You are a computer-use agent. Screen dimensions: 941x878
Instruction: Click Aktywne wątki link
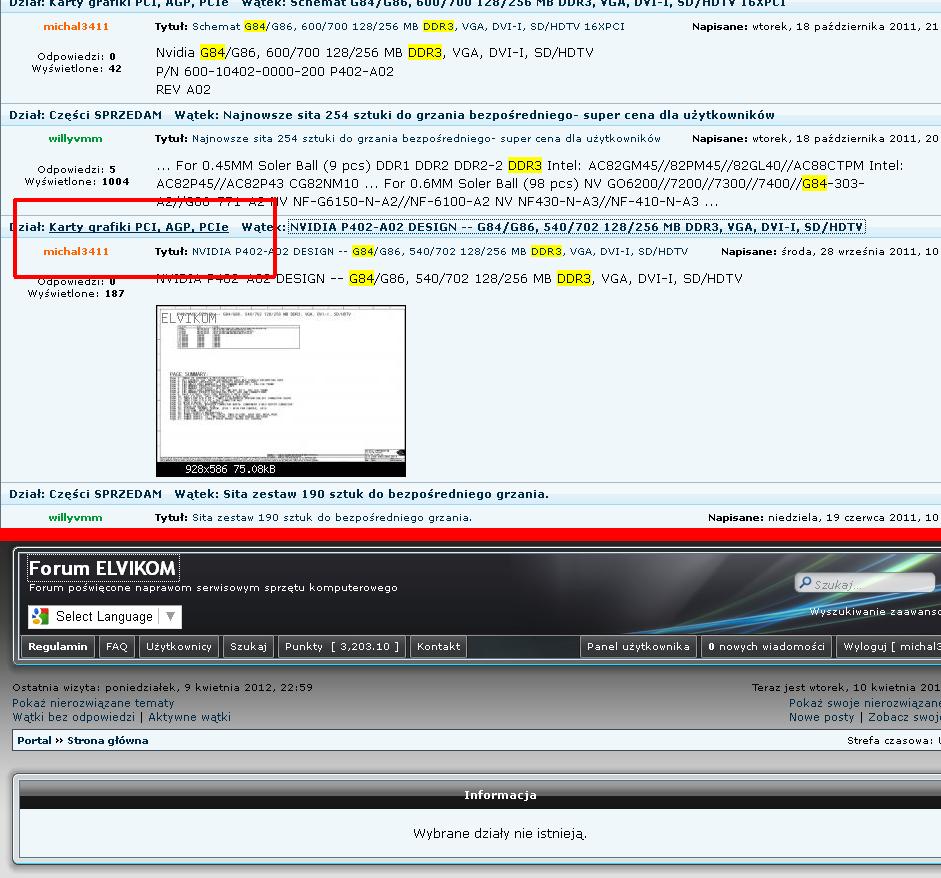189,717
